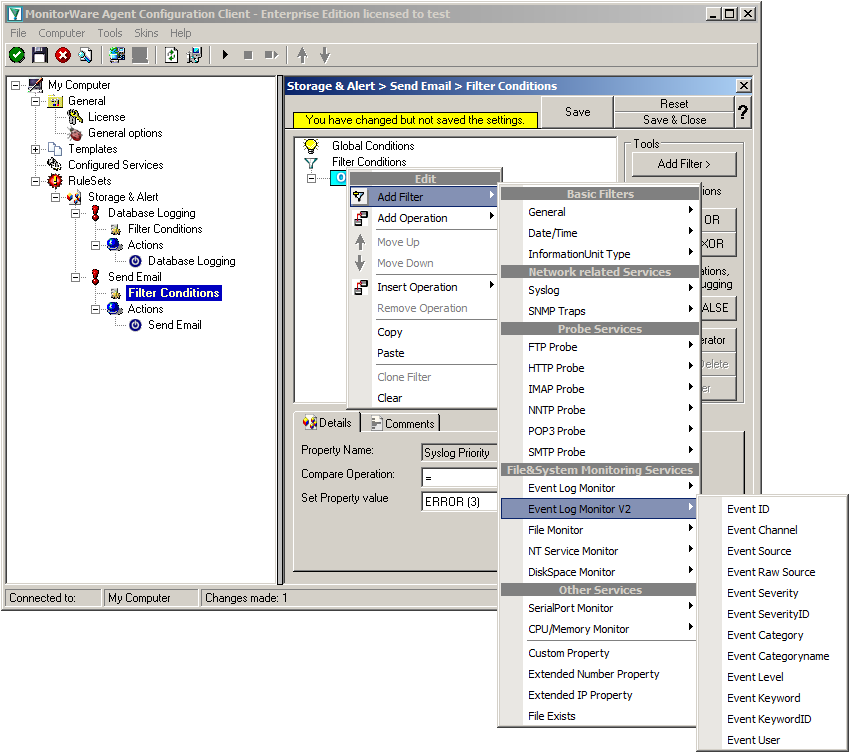The width and height of the screenshot is (850, 753).
Task: Expand the Templates tree node
Action: point(35,149)
